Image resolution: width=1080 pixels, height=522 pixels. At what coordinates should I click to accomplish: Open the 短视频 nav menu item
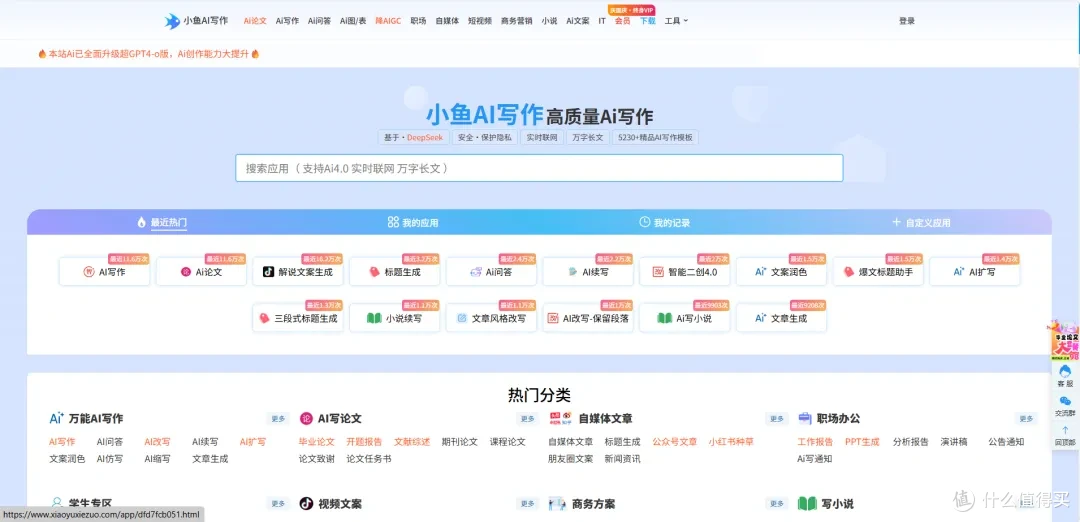[479, 21]
